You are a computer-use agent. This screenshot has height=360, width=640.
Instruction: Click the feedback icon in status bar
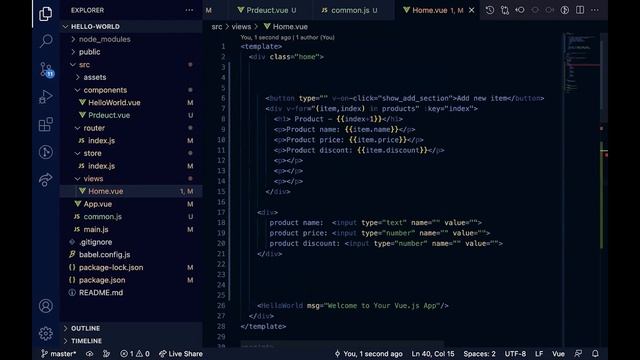pos(578,354)
